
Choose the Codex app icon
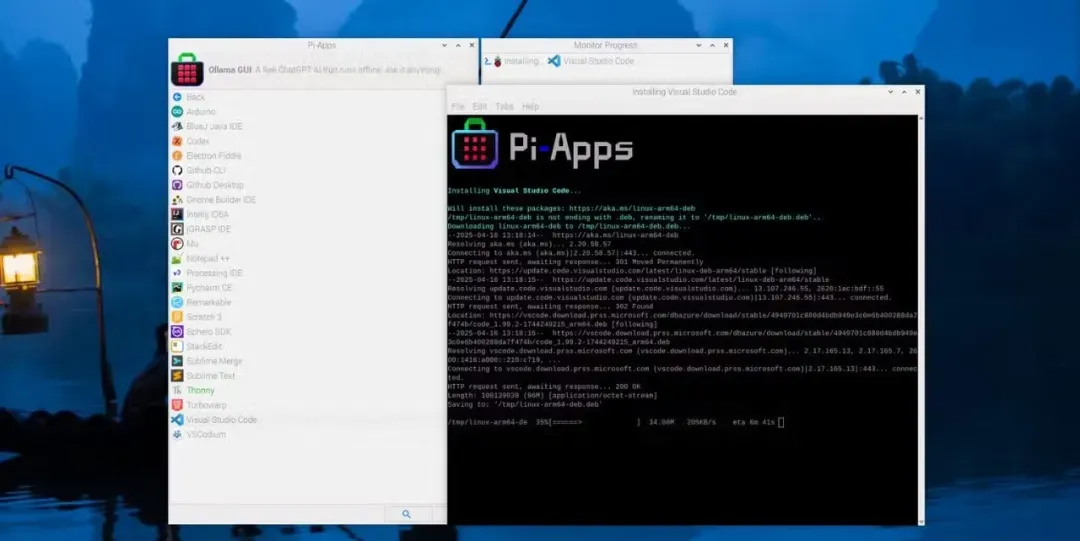[x=177, y=141]
